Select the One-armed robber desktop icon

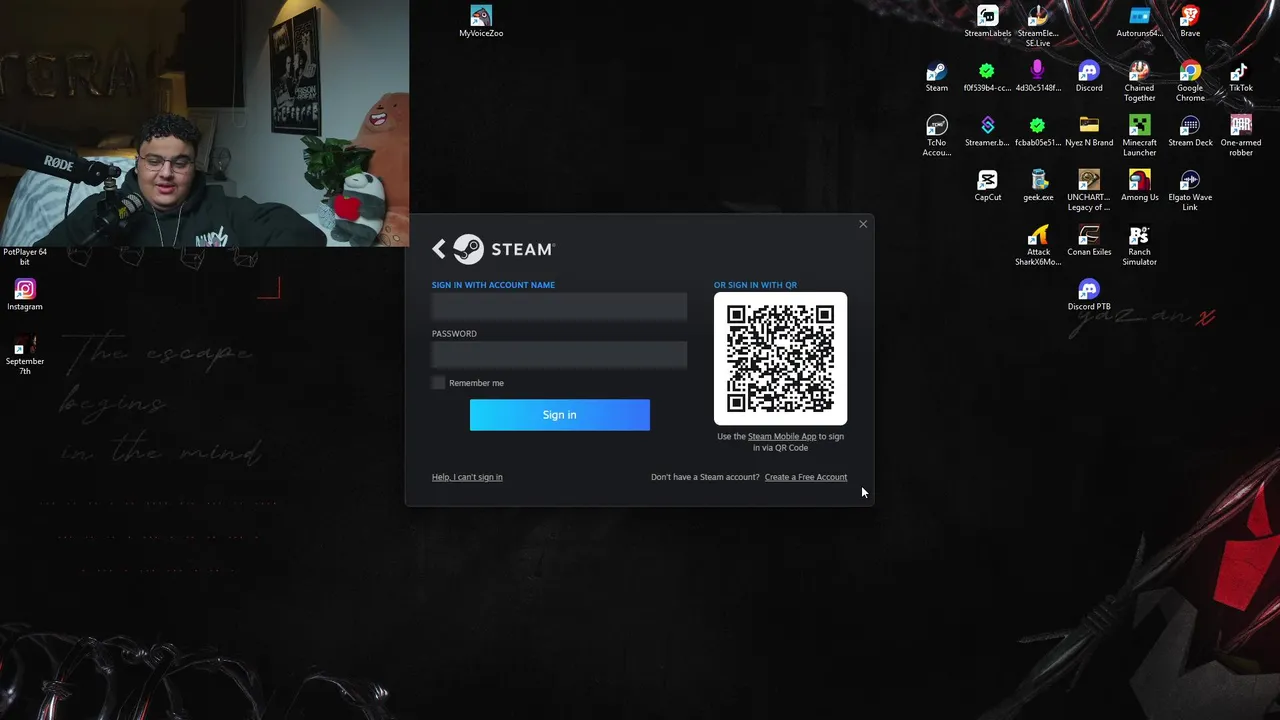(1241, 136)
